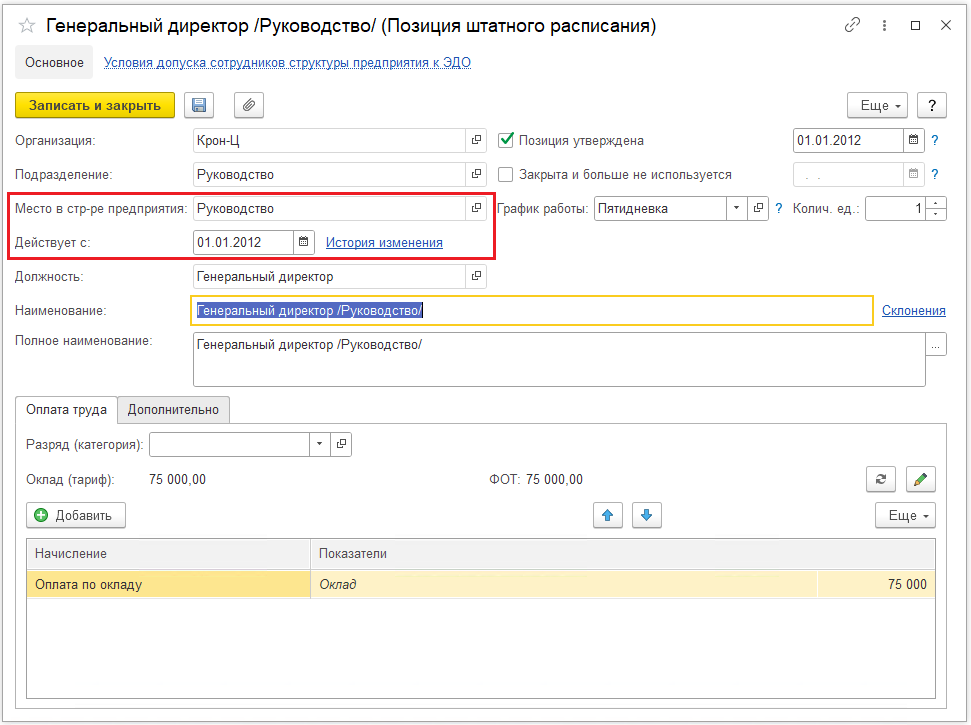Viewport: 971px width, 725px height.
Task: Open the Подразделение Руководство card icon
Action: (476, 175)
